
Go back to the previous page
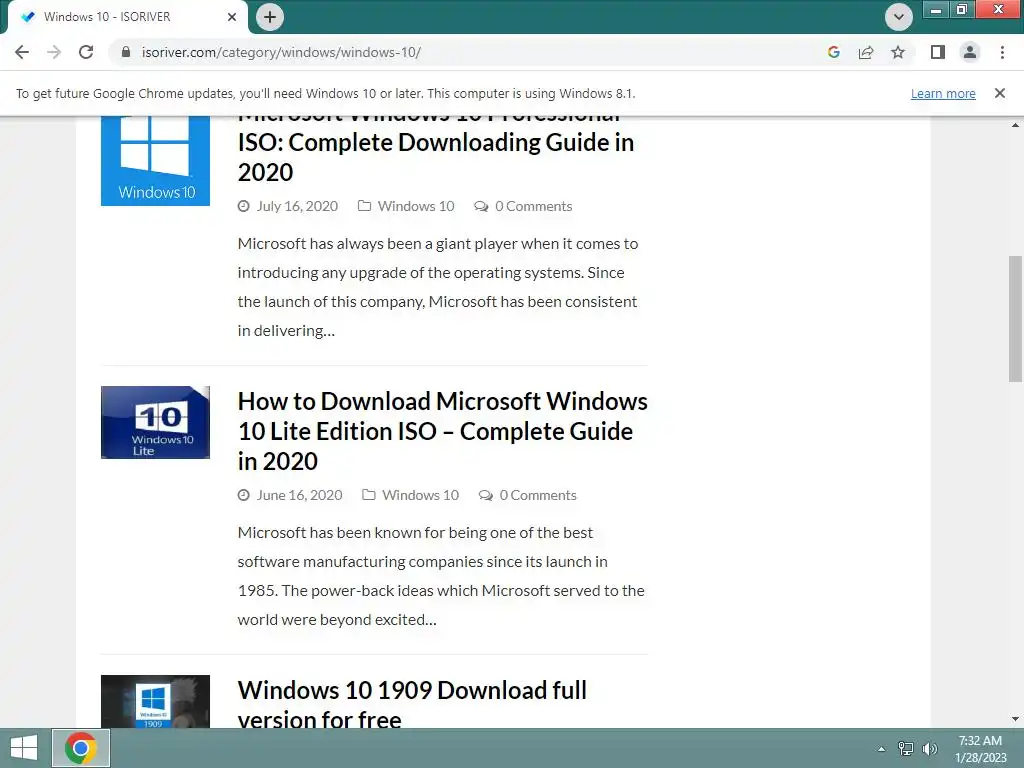coord(22,52)
